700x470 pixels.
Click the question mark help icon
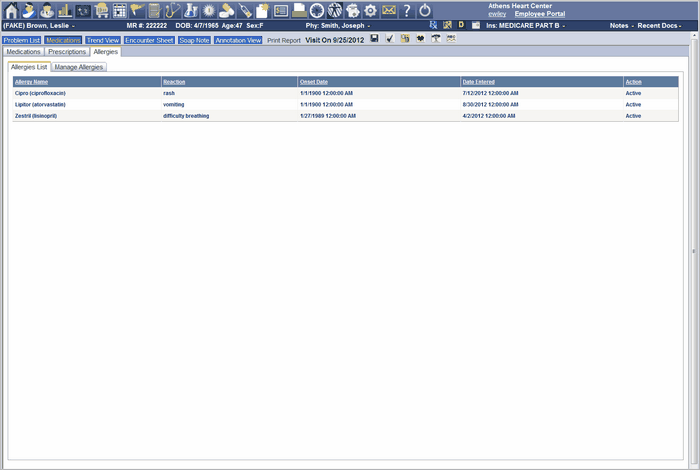(x=407, y=10)
